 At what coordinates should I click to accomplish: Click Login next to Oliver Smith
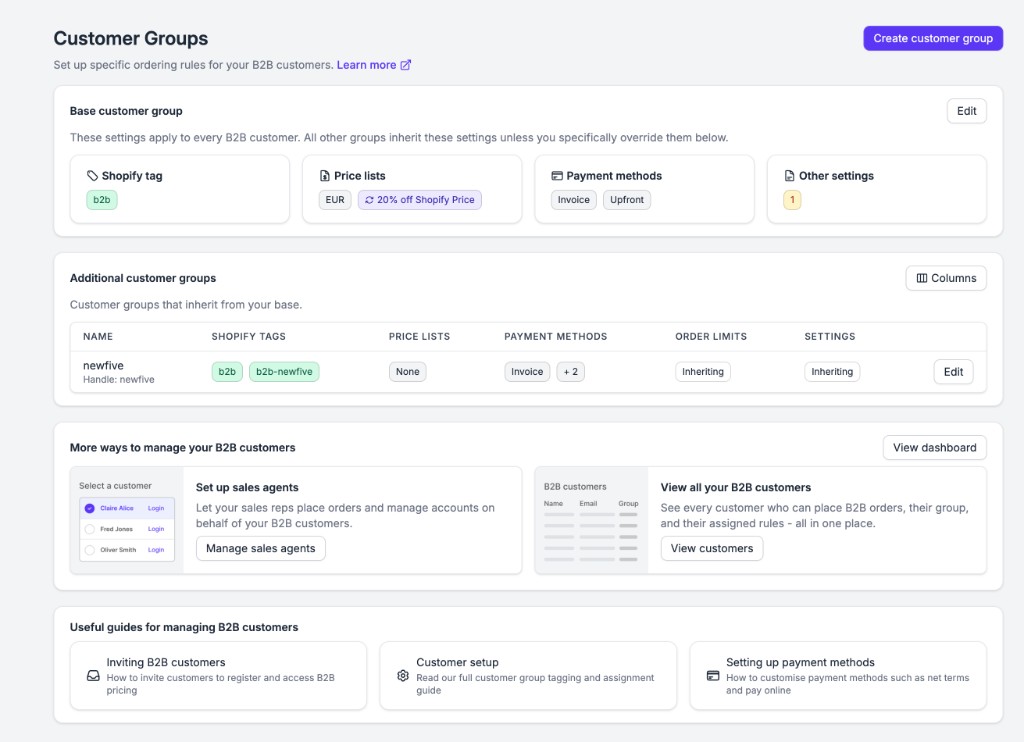click(155, 550)
